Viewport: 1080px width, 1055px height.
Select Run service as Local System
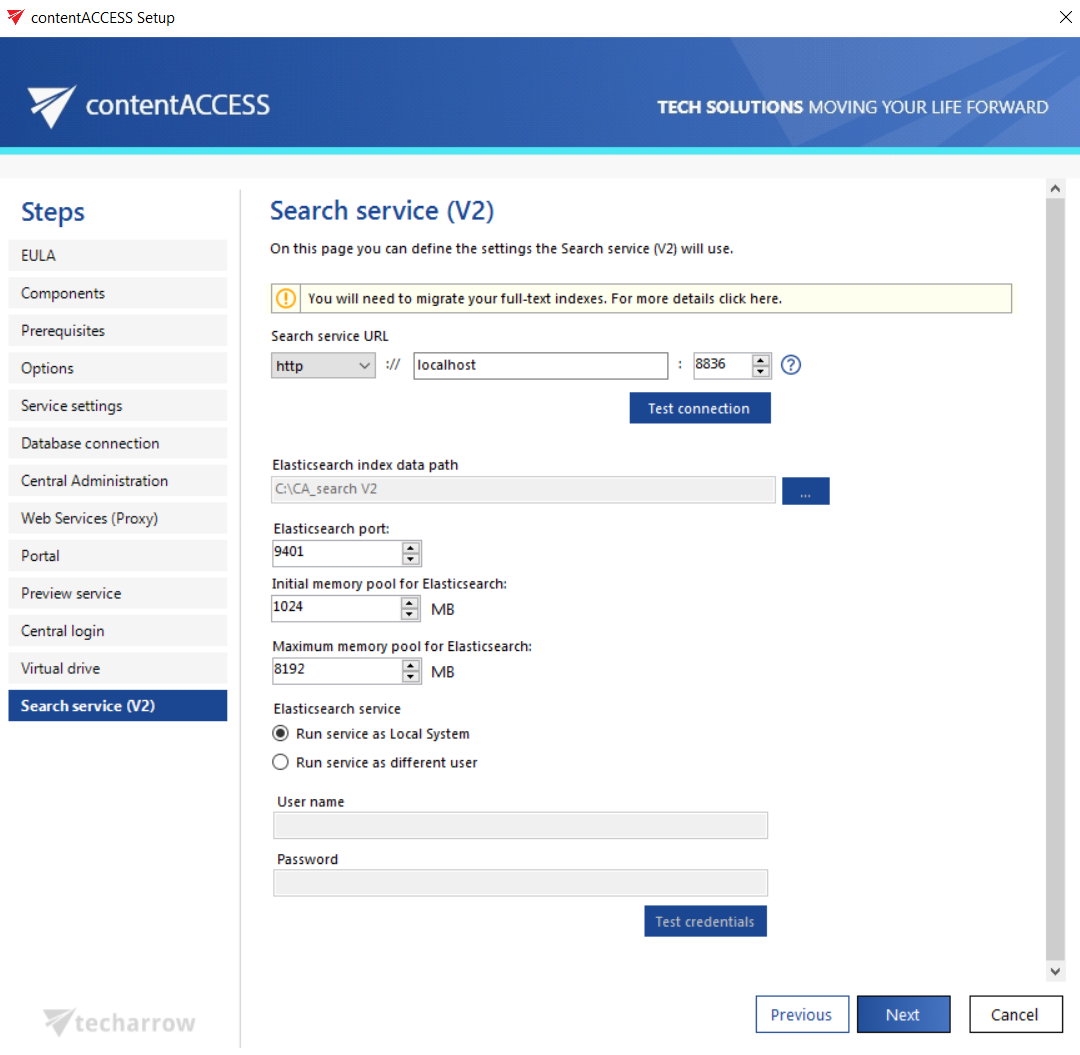click(x=281, y=734)
